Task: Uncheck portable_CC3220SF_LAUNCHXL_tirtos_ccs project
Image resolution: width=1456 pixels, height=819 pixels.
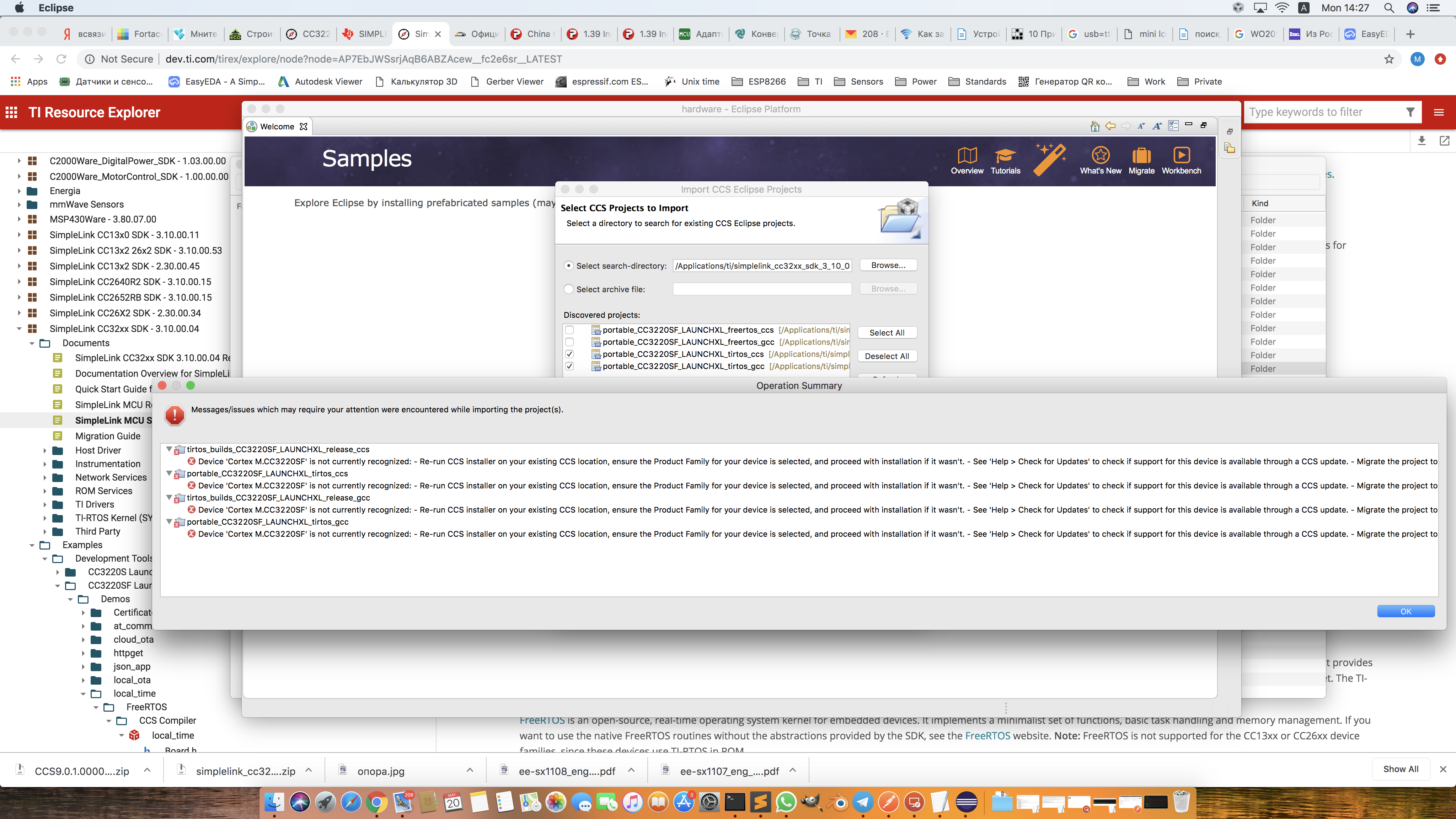Action: [x=569, y=354]
